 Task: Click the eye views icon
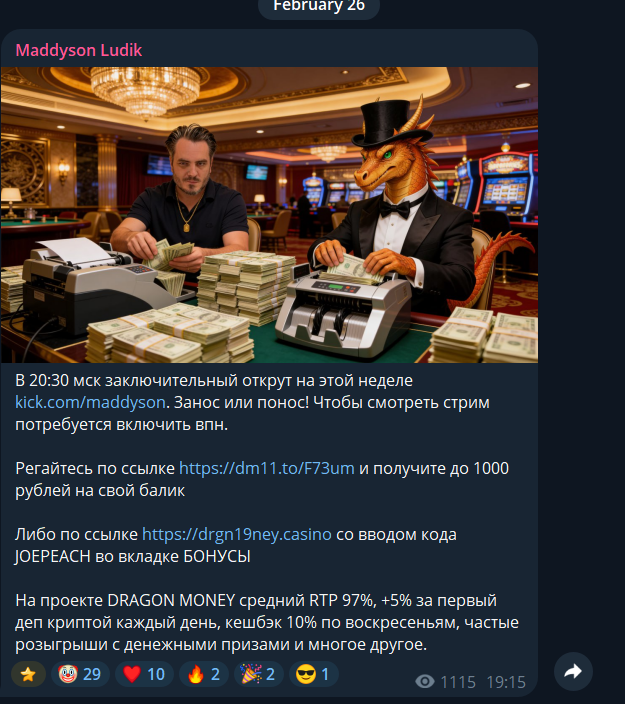pyautogui.click(x=425, y=682)
